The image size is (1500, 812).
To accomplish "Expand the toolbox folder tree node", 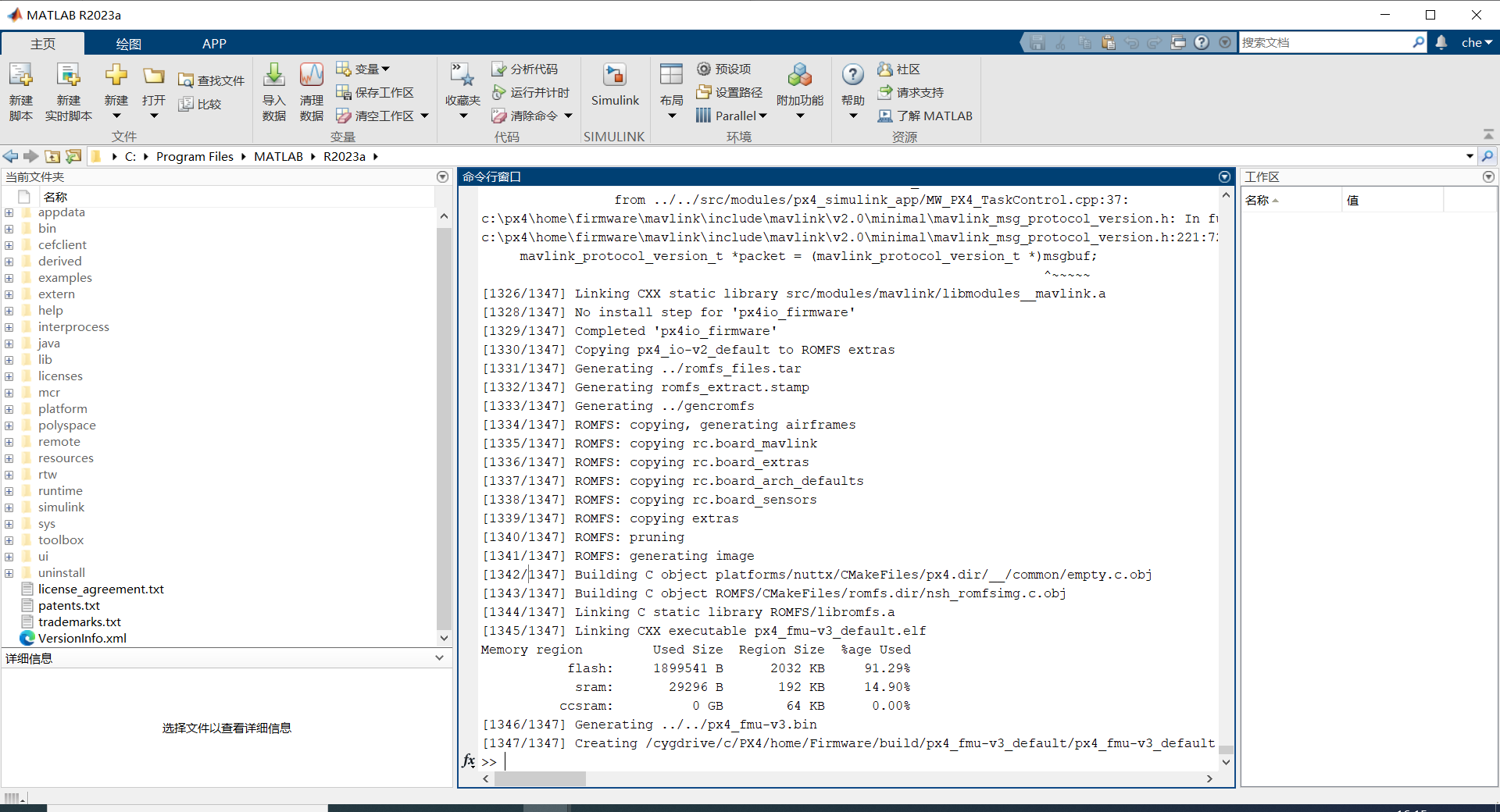I will pos(9,540).
